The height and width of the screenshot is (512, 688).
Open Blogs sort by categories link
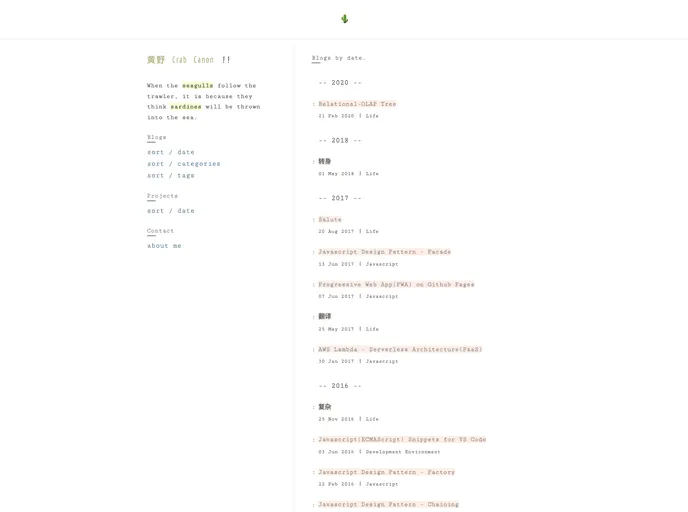(x=184, y=164)
